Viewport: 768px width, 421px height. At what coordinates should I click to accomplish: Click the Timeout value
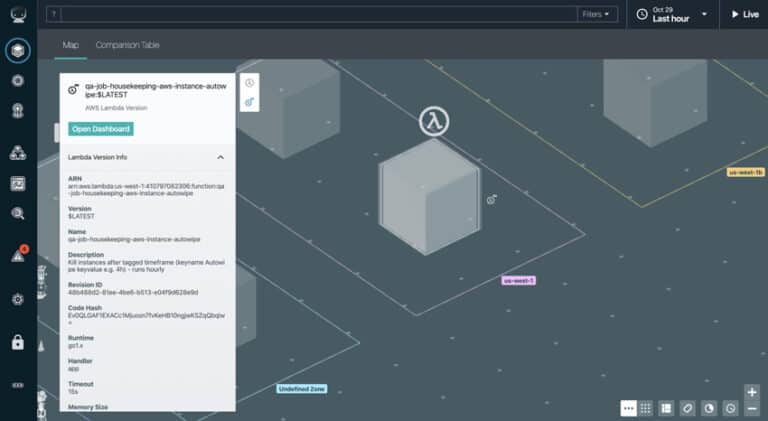point(73,392)
